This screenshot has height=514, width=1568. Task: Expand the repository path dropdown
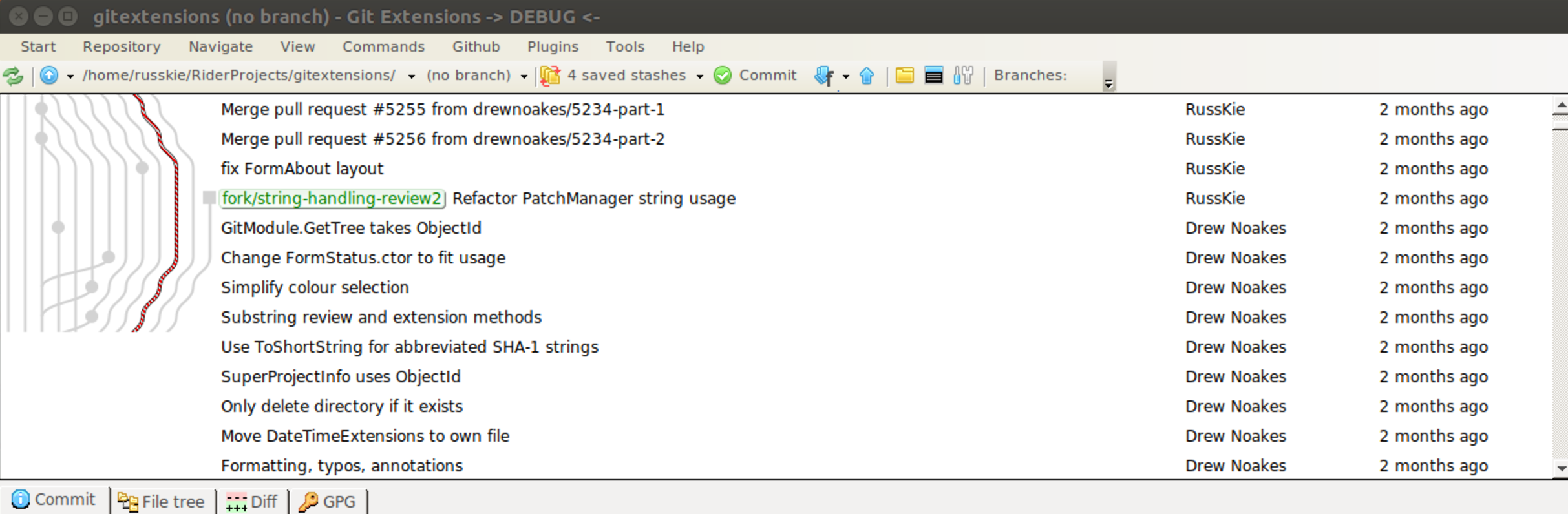(411, 76)
